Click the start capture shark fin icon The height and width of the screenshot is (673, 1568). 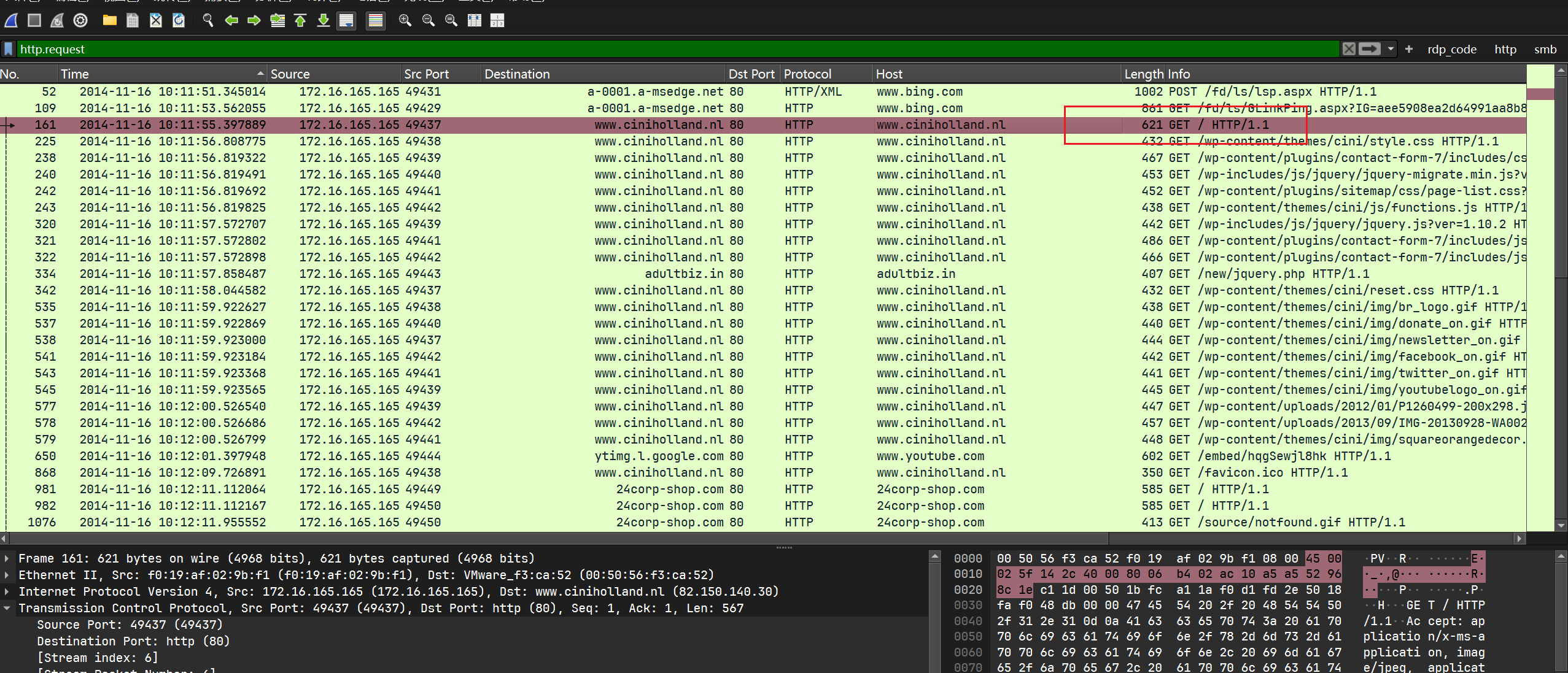click(x=11, y=21)
